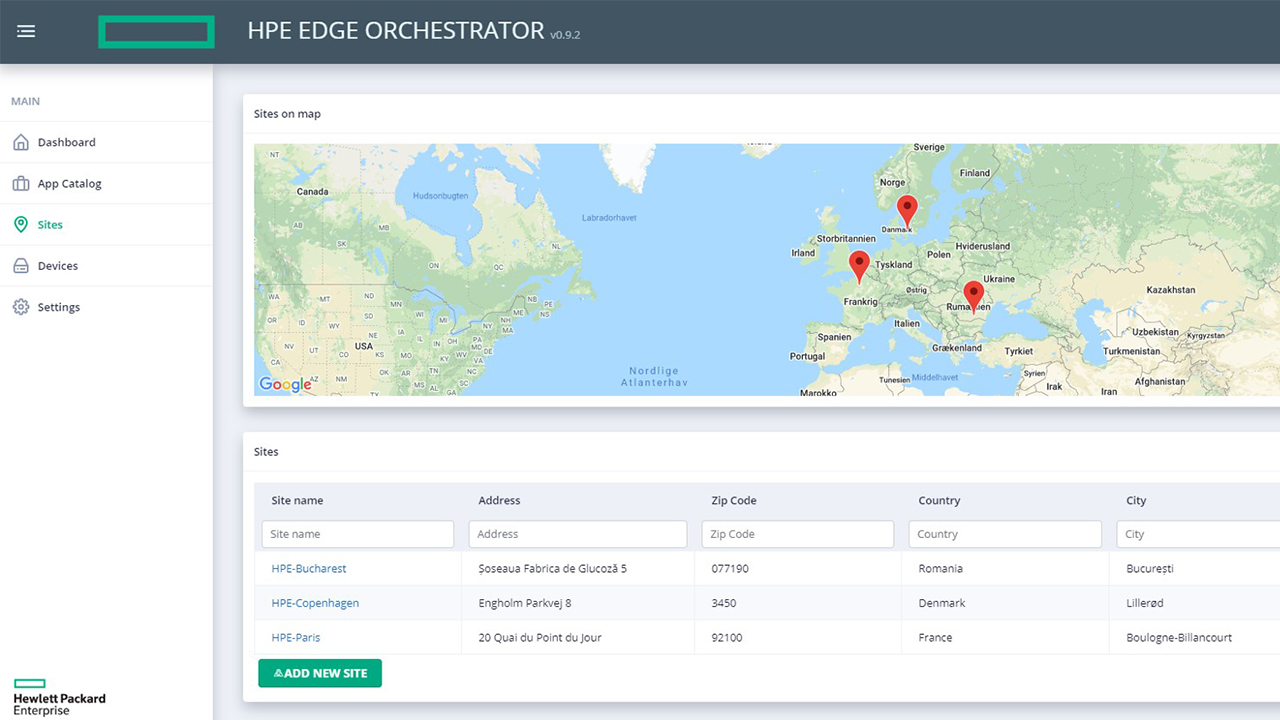
Task: Click the Add New Site button
Action: coord(320,673)
